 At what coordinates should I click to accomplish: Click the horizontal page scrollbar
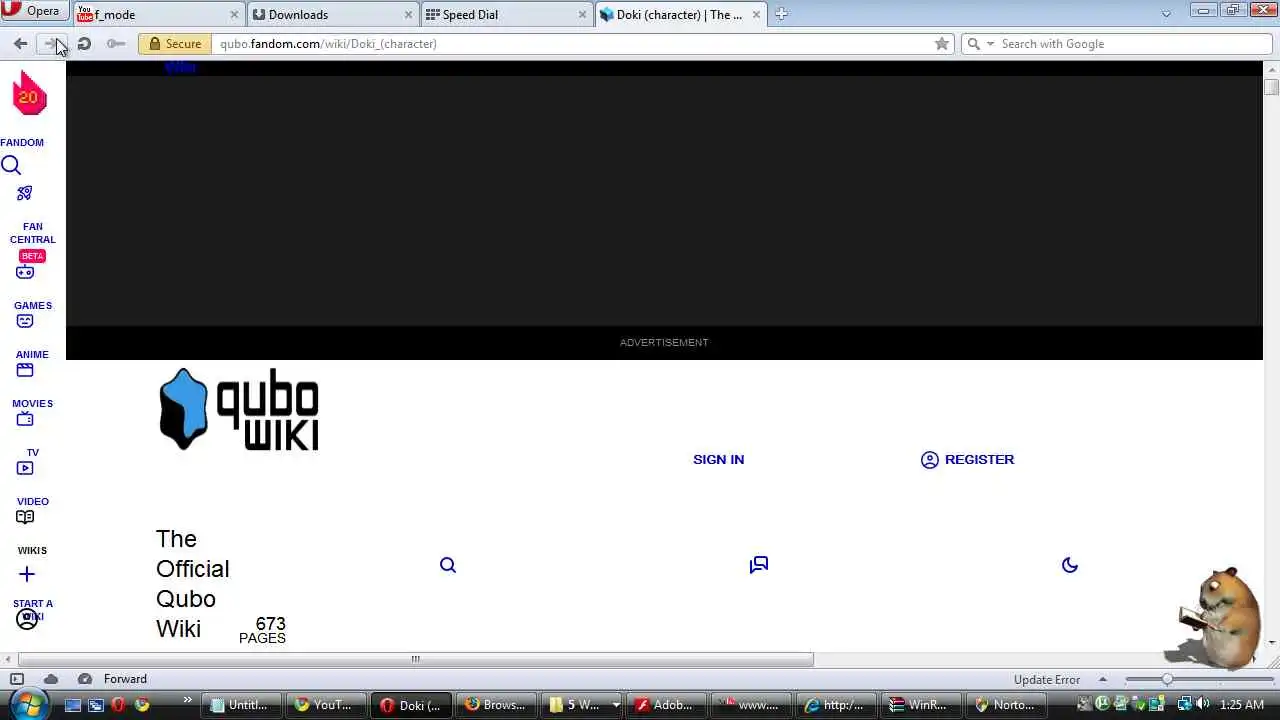point(415,659)
